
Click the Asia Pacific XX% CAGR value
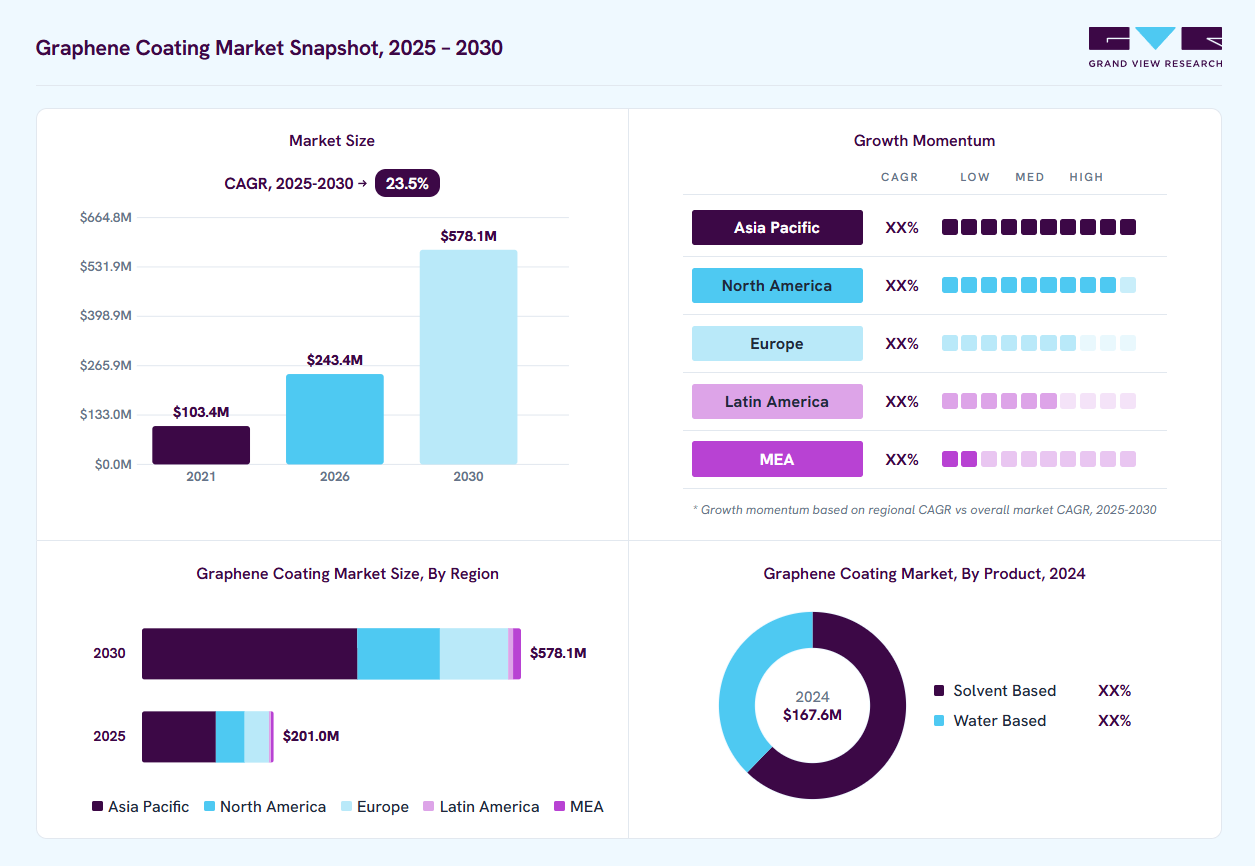(x=902, y=228)
